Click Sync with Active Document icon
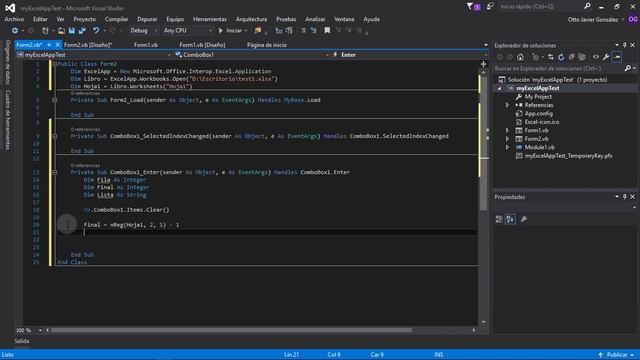Screen dimensions: 640x360 551,57
